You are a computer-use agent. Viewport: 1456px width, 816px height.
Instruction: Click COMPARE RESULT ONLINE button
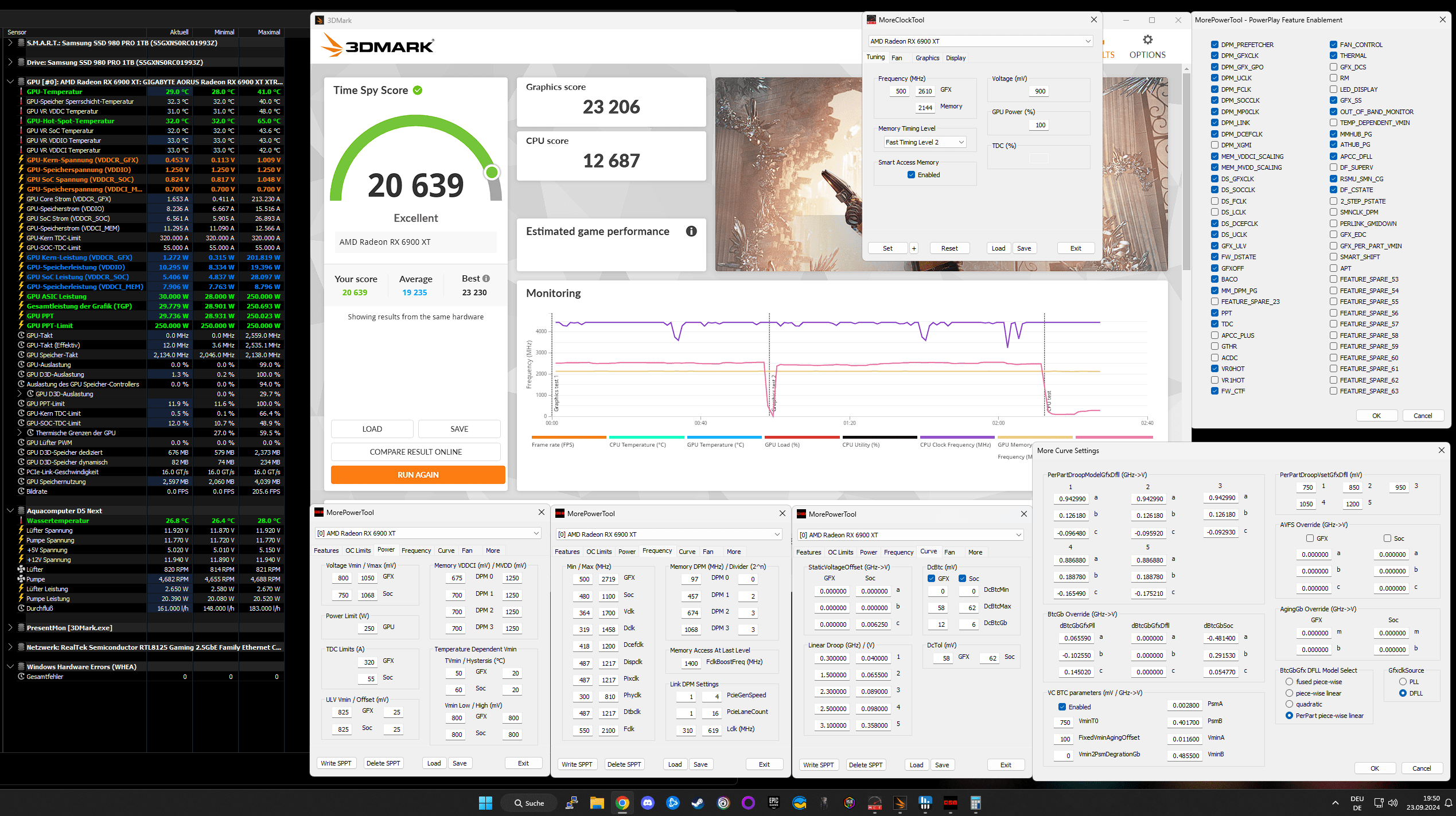point(416,452)
